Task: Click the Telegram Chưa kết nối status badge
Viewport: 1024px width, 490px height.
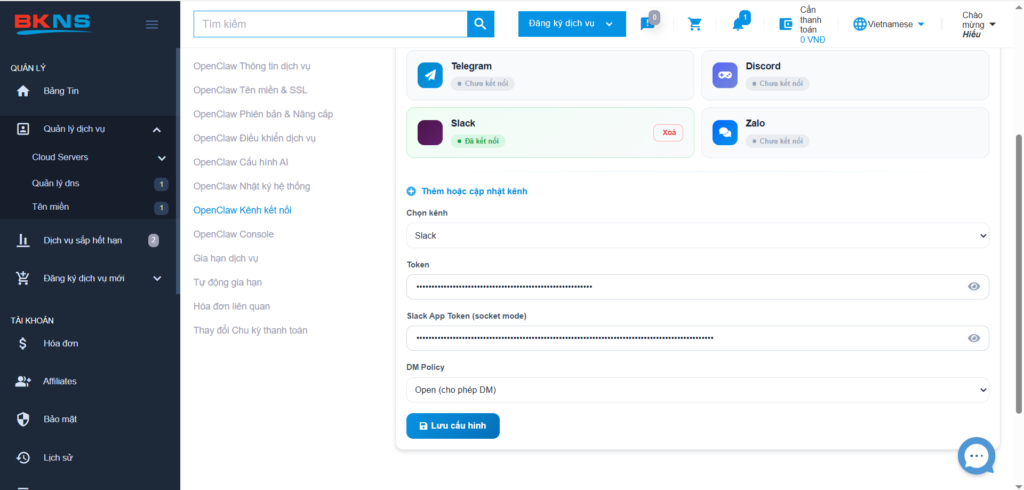Action: click(483, 84)
